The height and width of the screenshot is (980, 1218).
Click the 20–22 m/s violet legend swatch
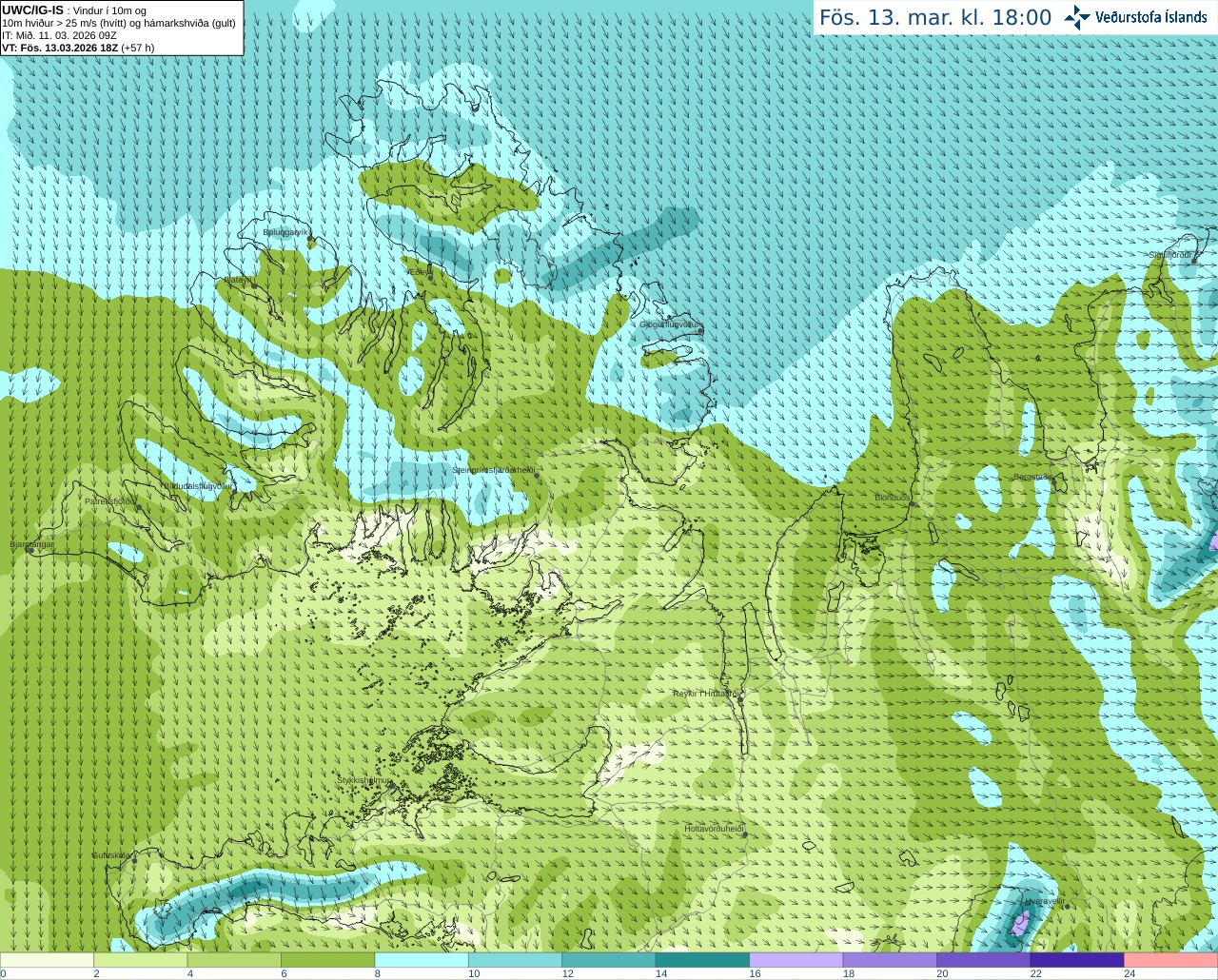tap(984, 960)
